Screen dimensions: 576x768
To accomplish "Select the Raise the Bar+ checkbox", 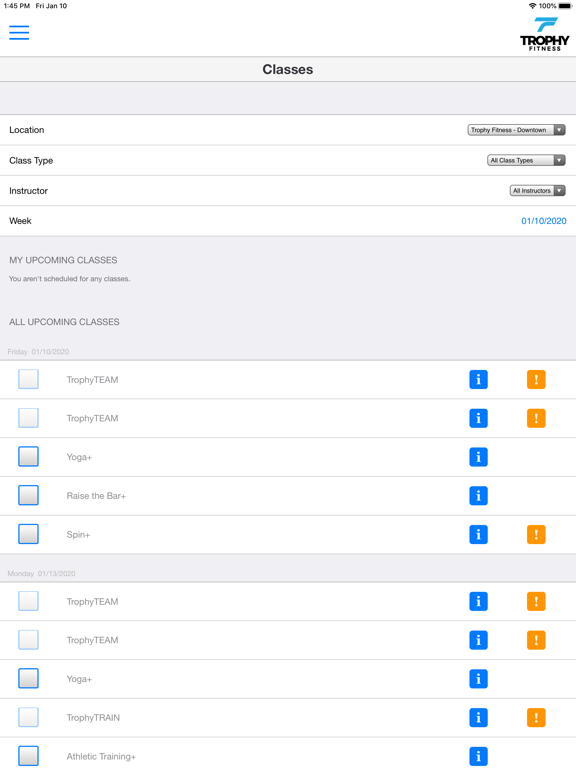I will [x=28, y=495].
